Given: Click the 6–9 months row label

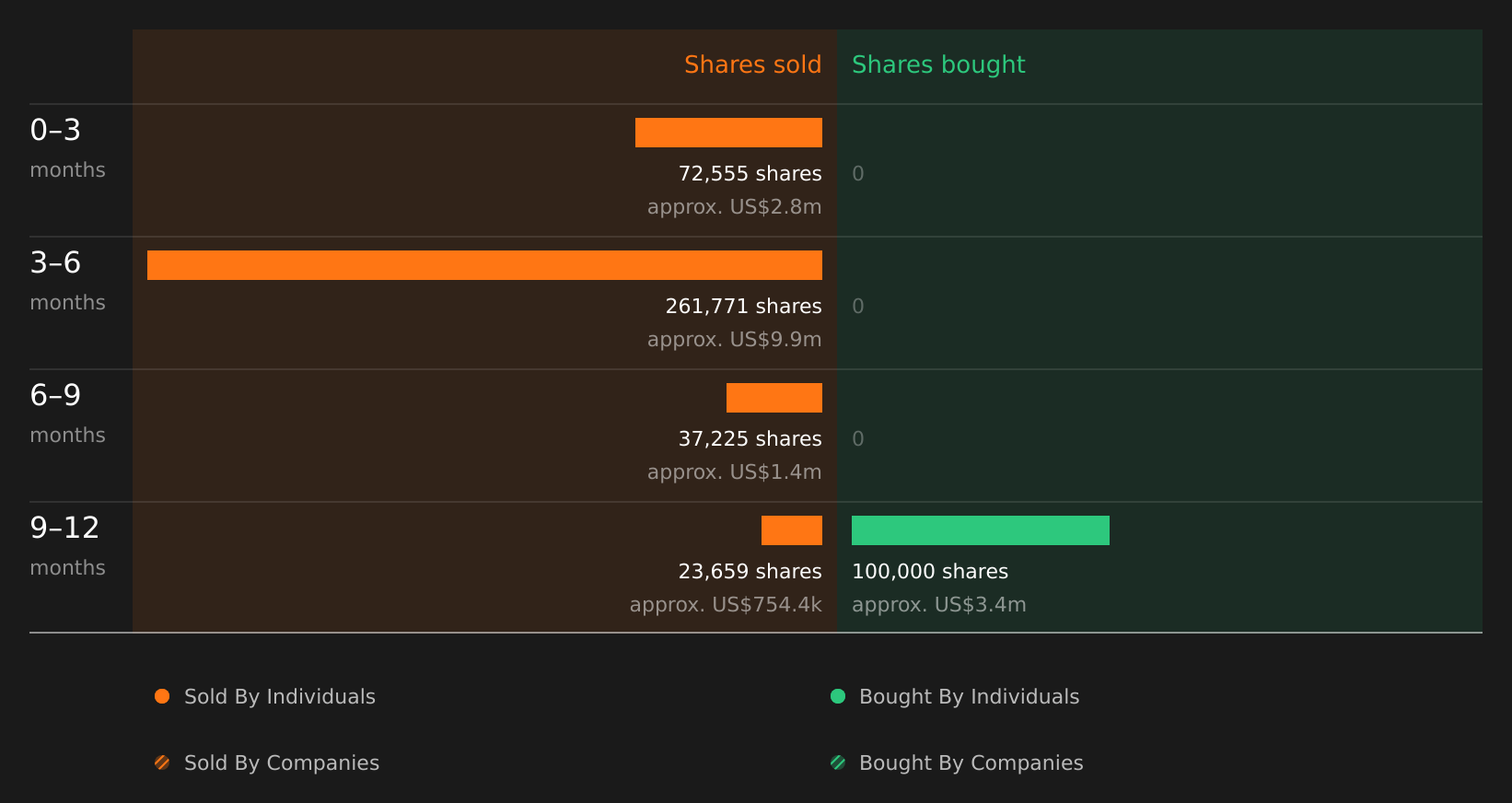Looking at the screenshot, I should tap(67, 413).
